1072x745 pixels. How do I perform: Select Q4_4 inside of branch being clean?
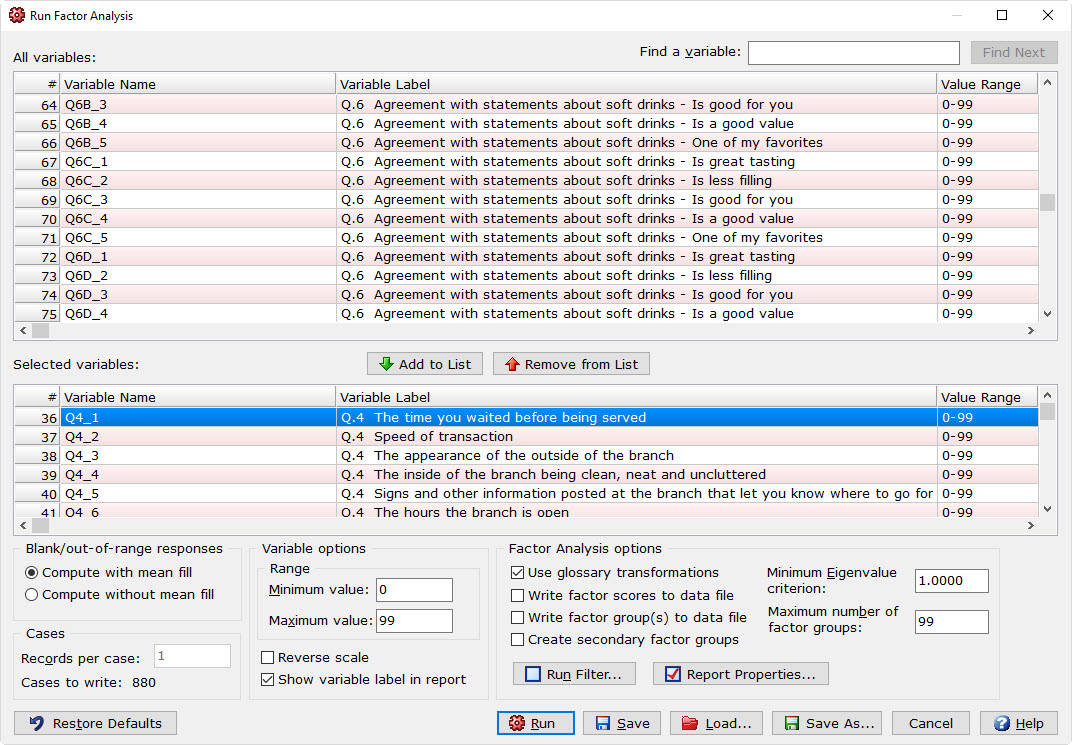(x=526, y=475)
